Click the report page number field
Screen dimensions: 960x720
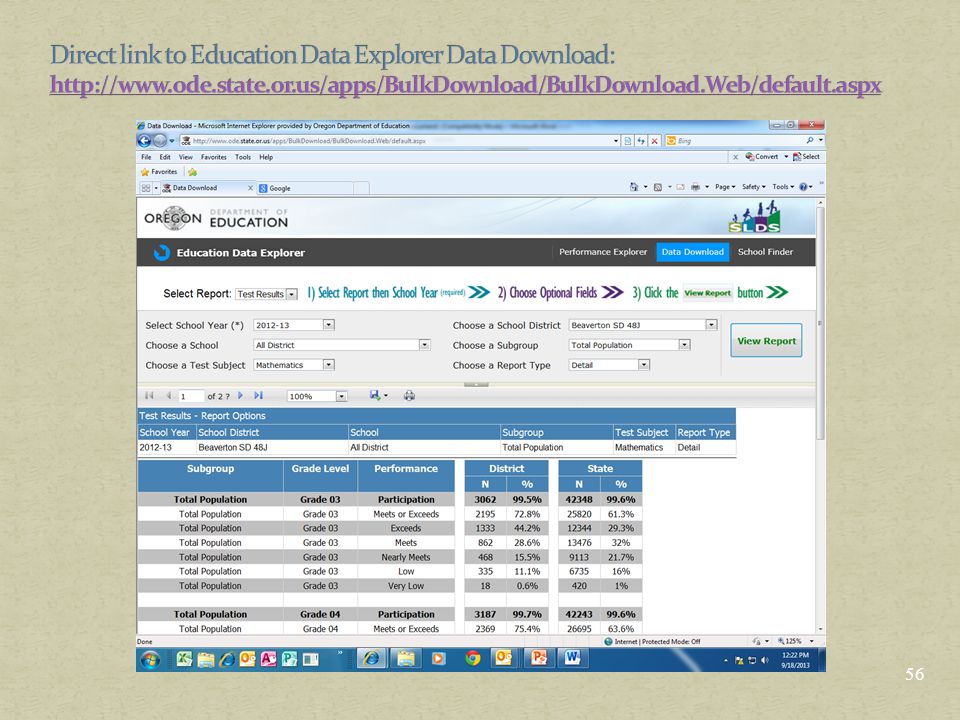tap(191, 396)
